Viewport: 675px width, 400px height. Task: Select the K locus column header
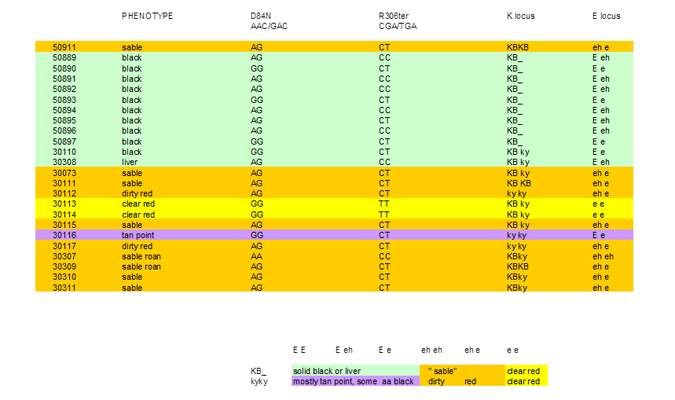point(520,16)
